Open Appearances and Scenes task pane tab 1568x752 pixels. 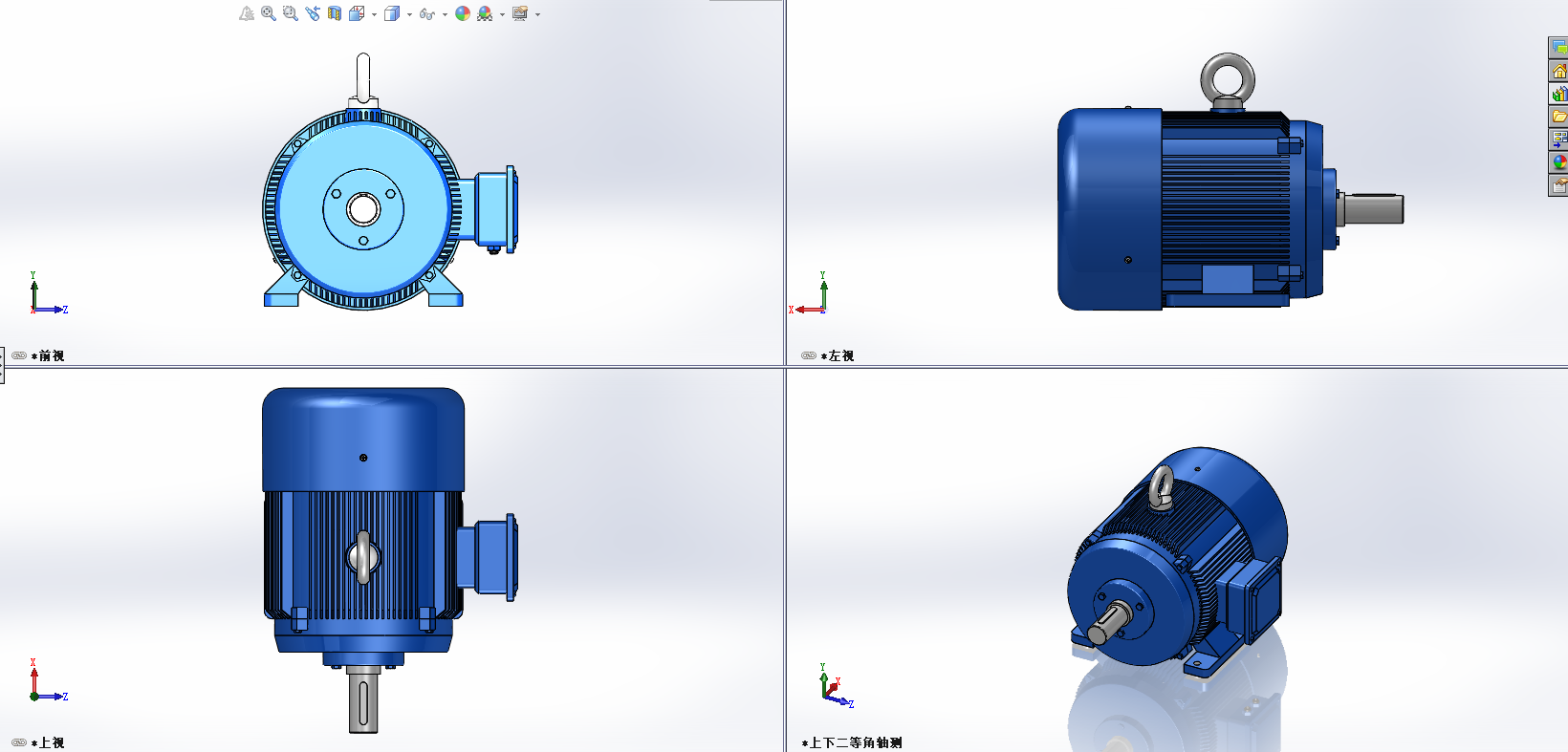tap(1558, 162)
